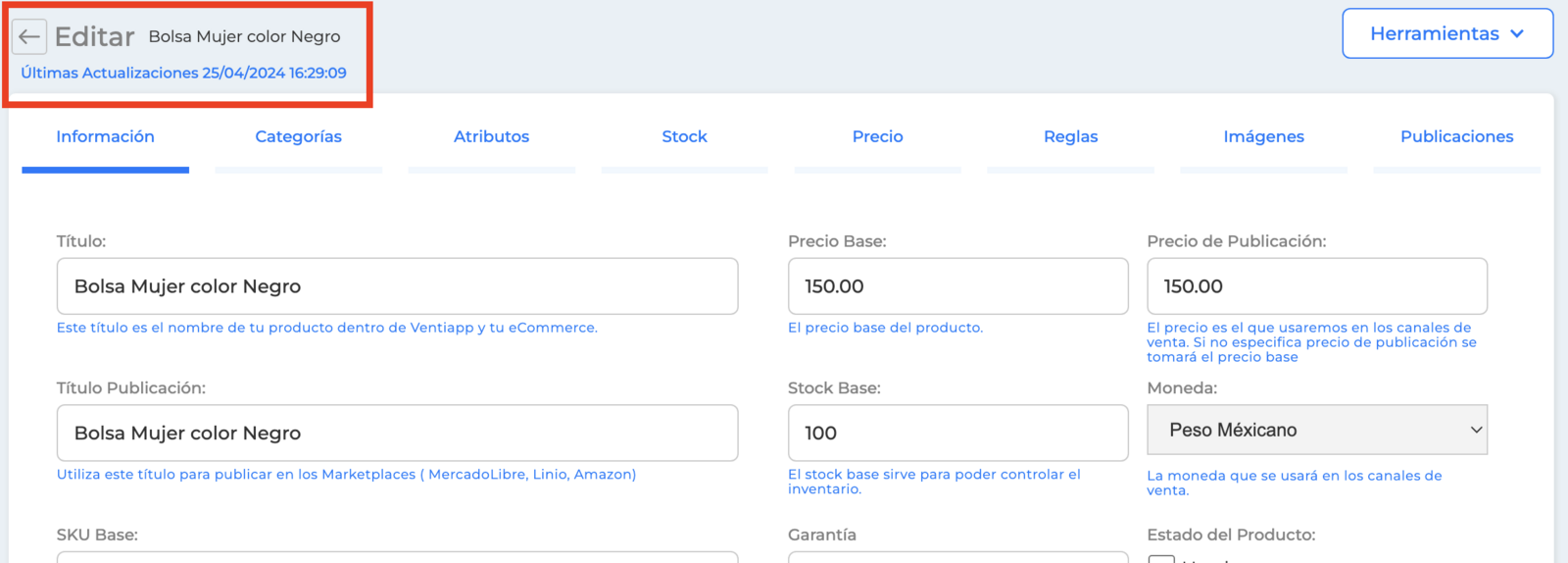Click the stock base inventory hint text
Screen dimensions: 1568x563
tap(934, 482)
